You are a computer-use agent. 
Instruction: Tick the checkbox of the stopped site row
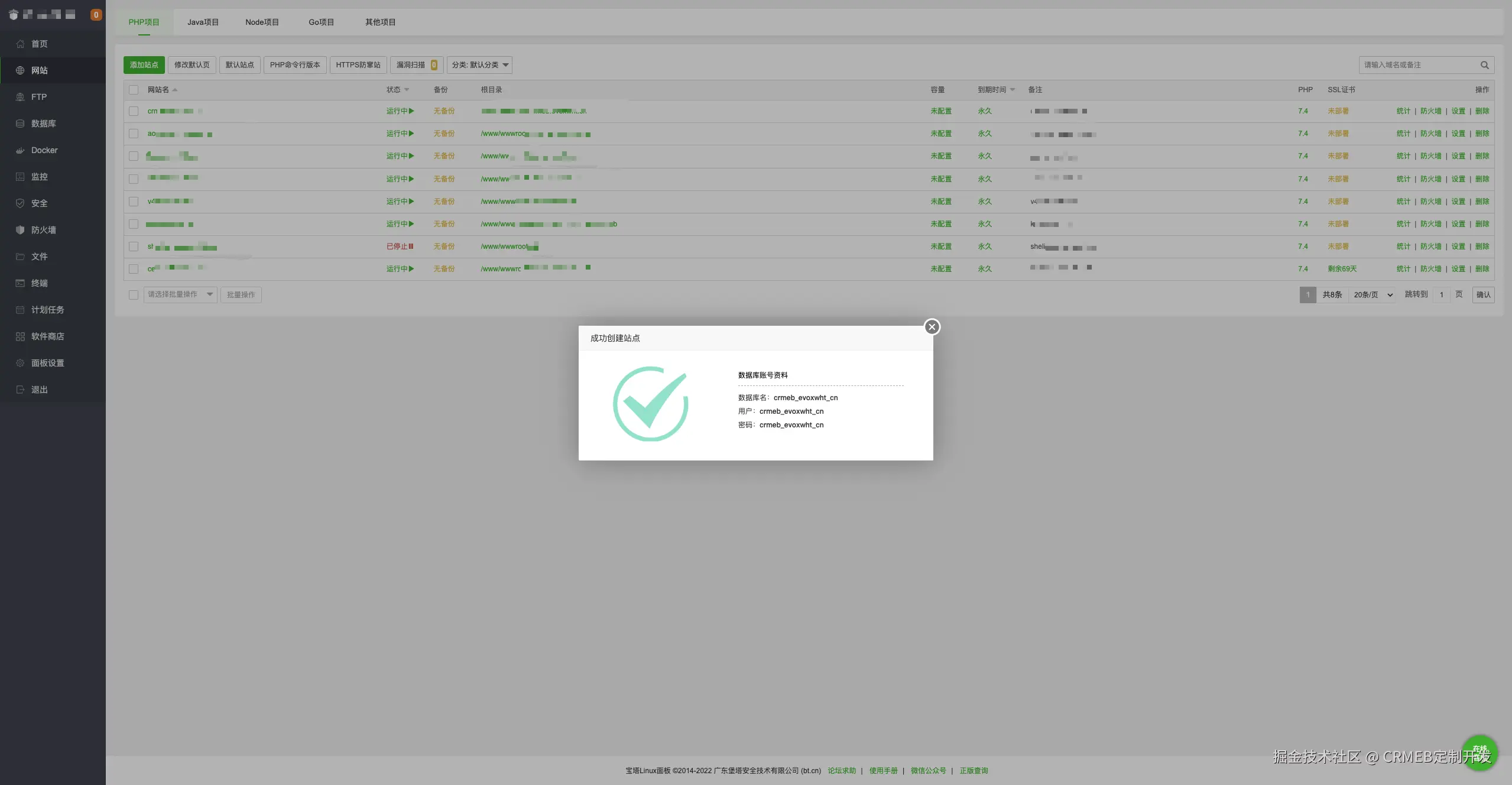tap(134, 246)
